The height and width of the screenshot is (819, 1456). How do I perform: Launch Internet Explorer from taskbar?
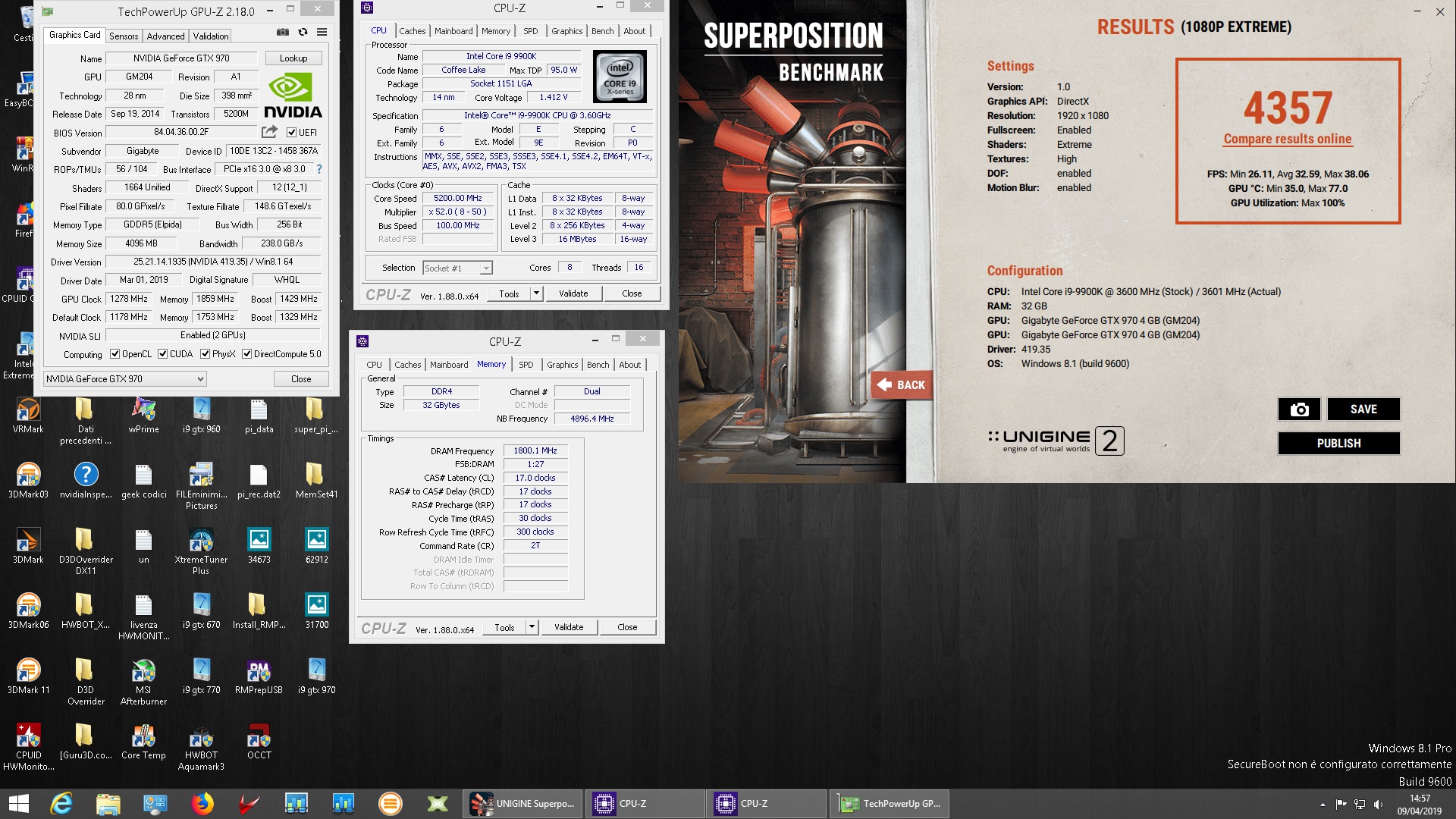click(61, 804)
